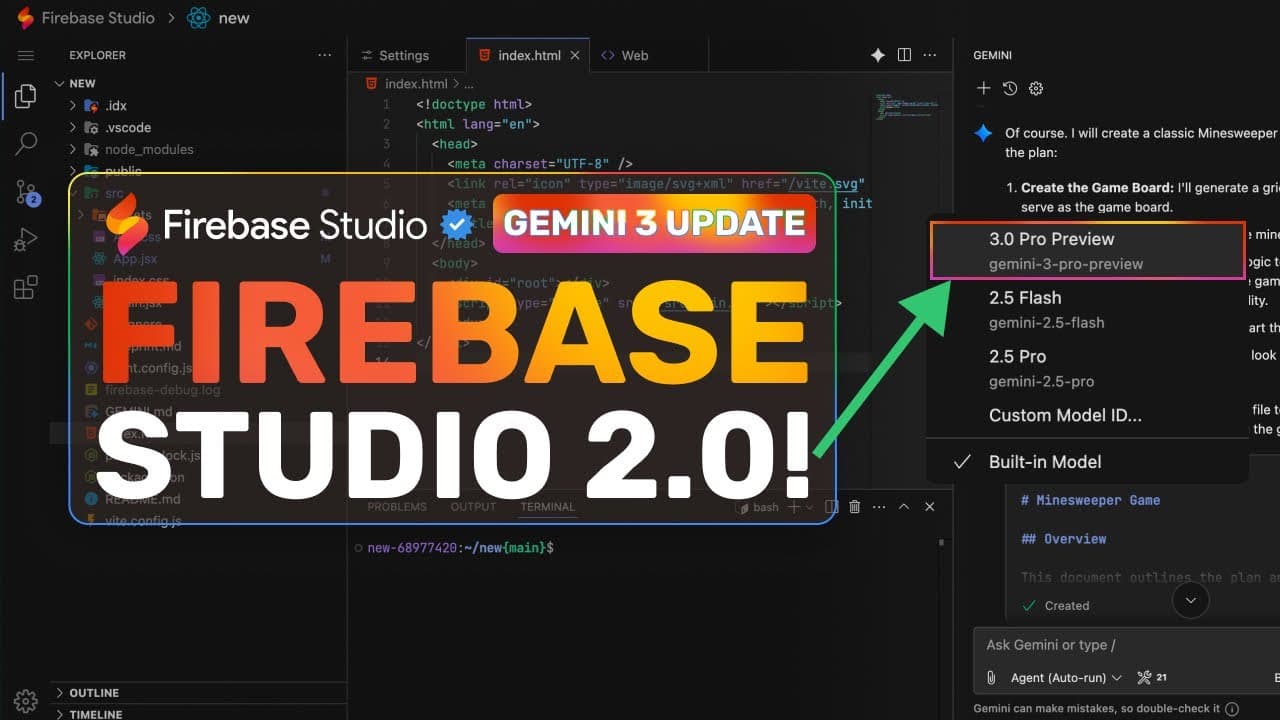Open the Extensions view

[x=26, y=288]
